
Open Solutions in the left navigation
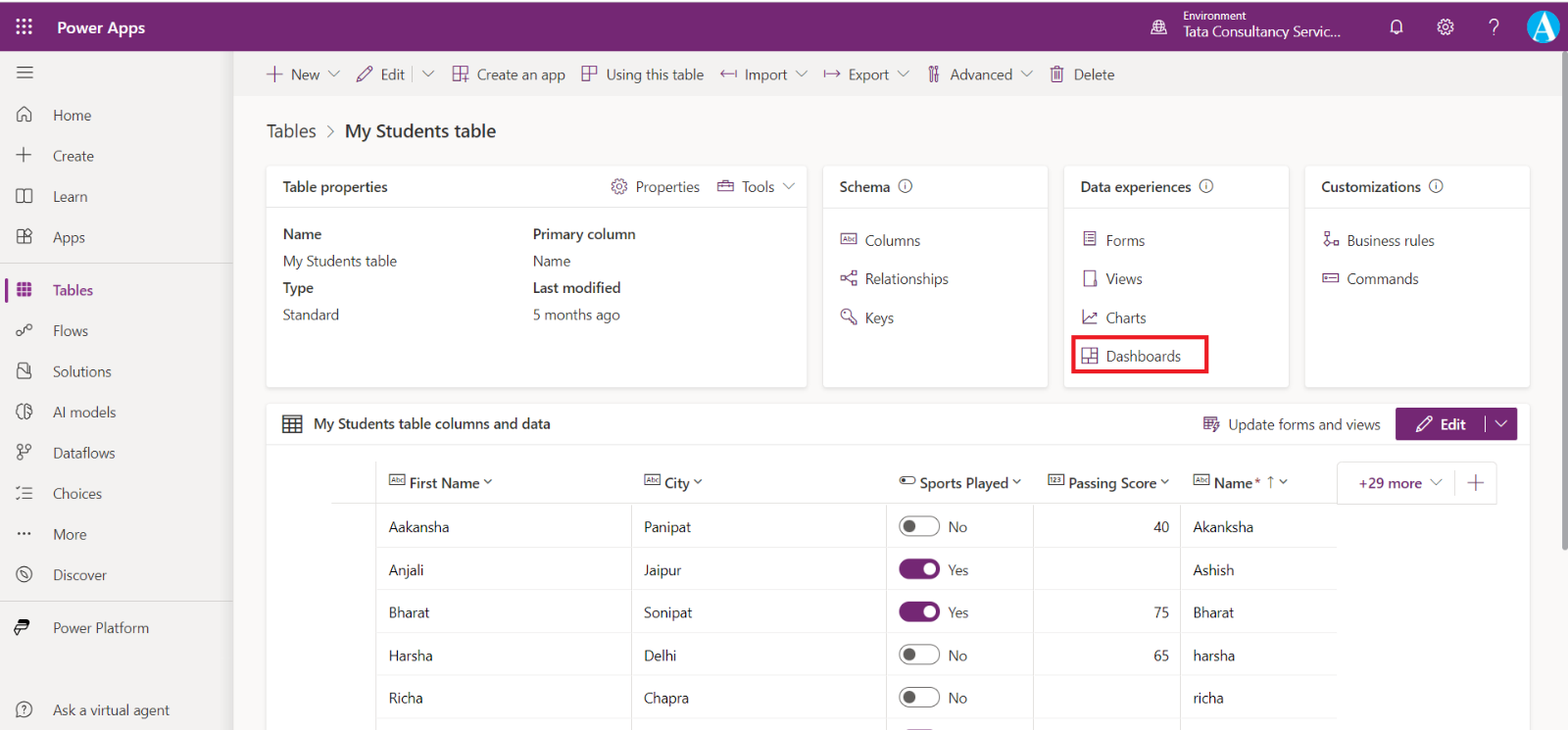pos(81,372)
